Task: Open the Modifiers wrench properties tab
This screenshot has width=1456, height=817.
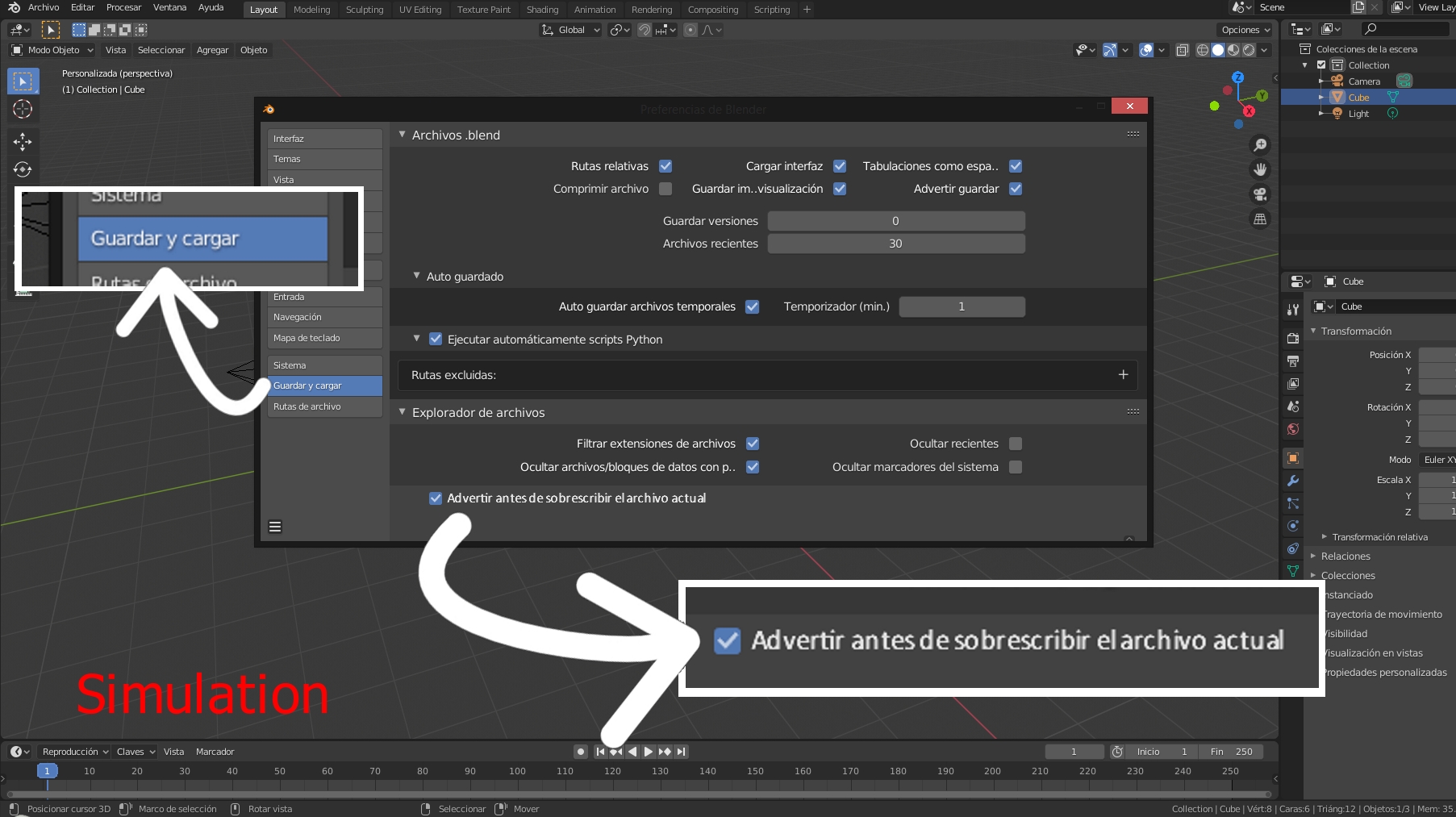Action: click(1293, 481)
